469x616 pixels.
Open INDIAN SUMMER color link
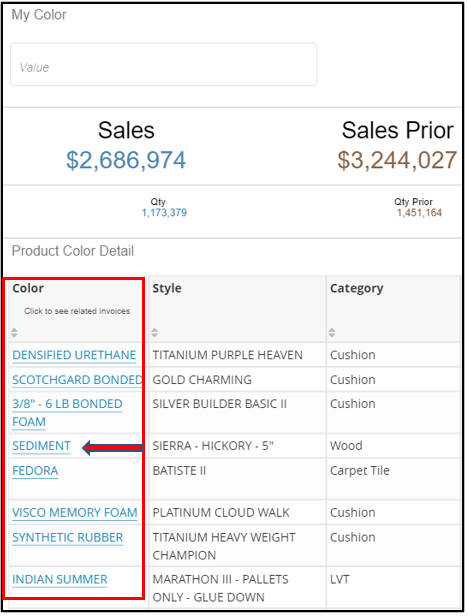(60, 579)
